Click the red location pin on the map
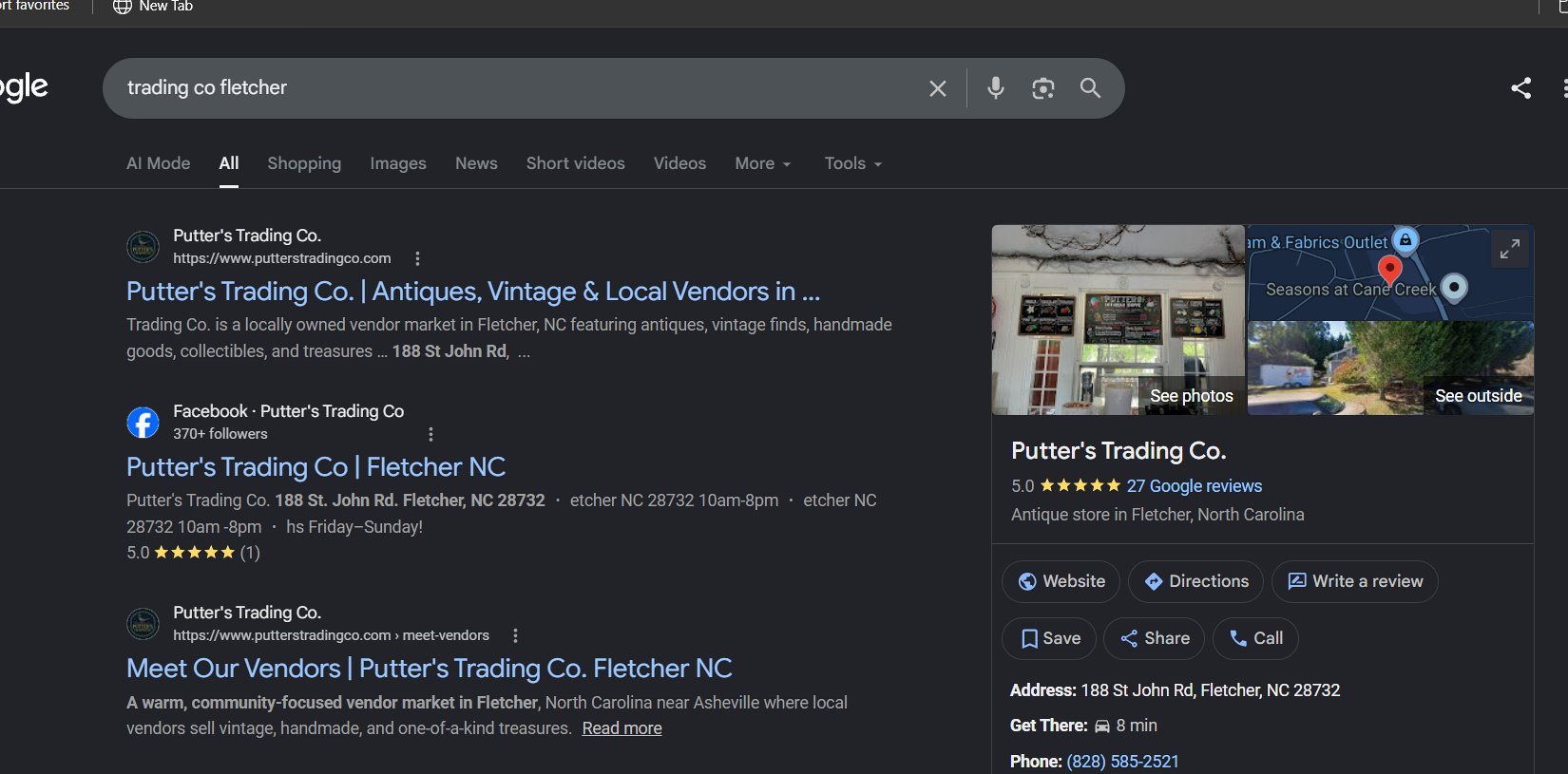The height and width of the screenshot is (774, 1568). 1389,270
